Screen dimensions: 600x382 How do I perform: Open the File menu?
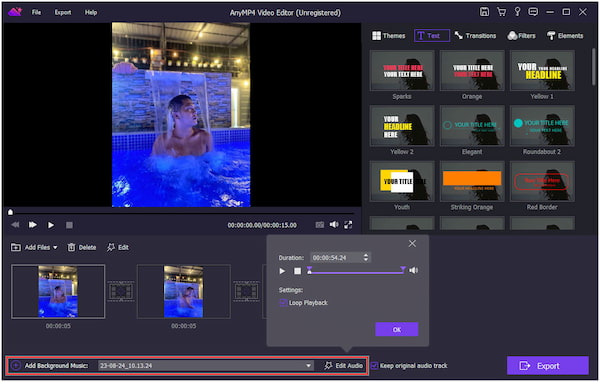pos(36,12)
